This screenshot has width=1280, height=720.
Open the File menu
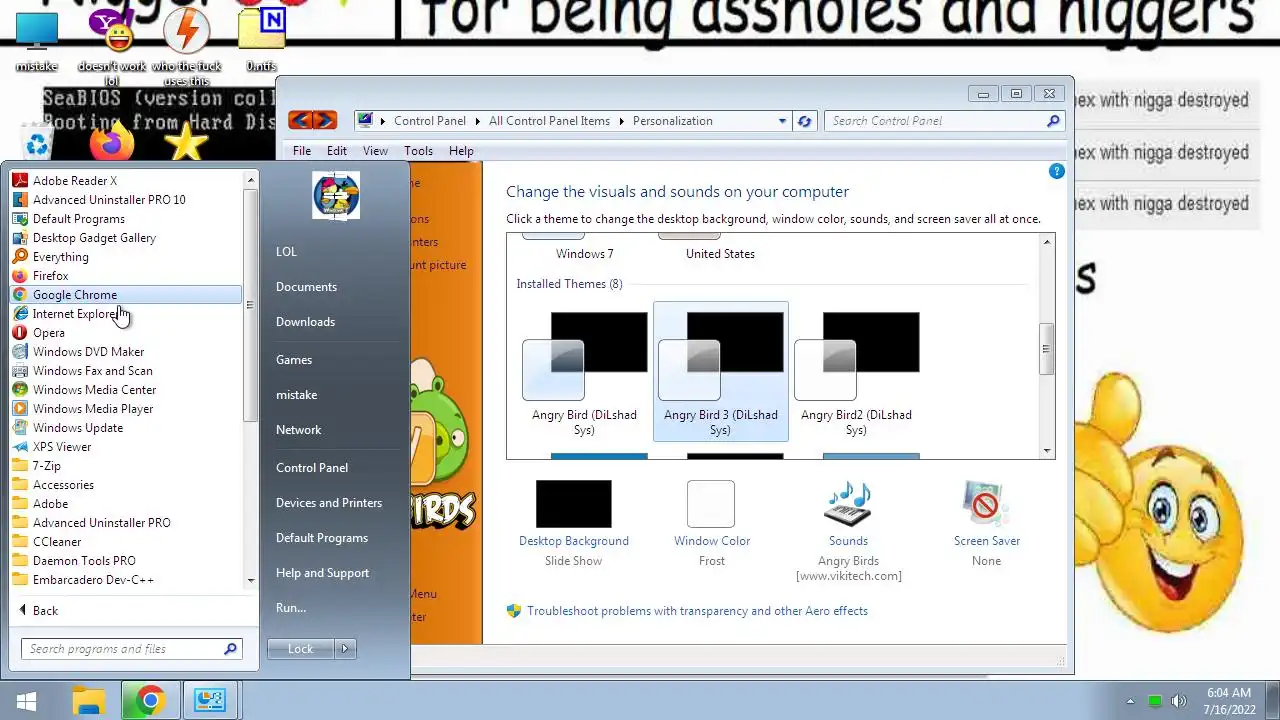click(301, 151)
